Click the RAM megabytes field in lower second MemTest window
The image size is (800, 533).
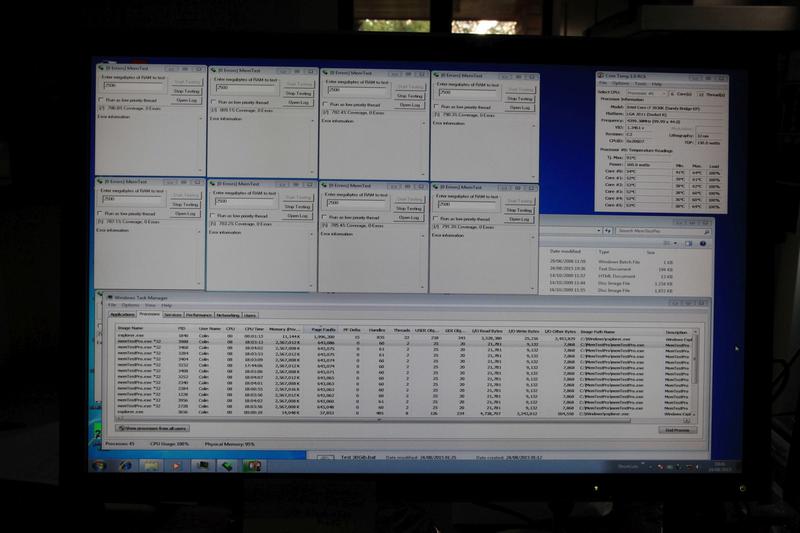(x=246, y=201)
